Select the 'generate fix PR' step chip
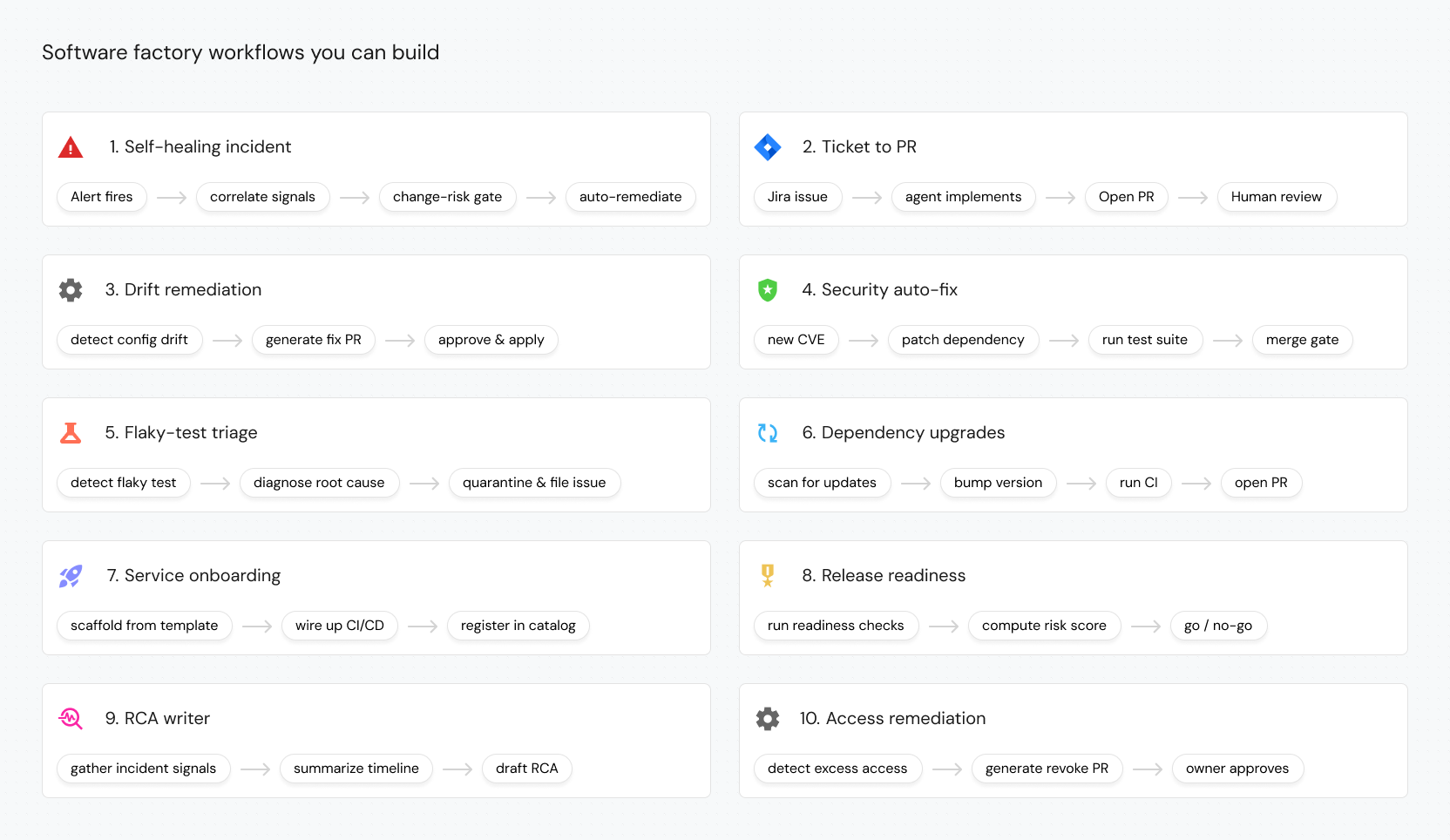This screenshot has width=1450, height=840. pos(314,340)
